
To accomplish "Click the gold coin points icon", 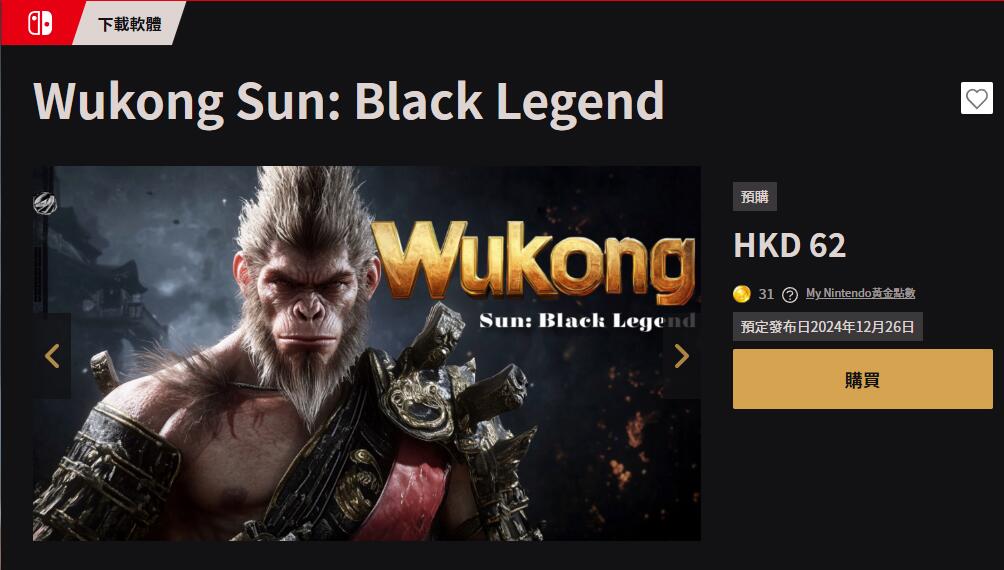I will pyautogui.click(x=741, y=294).
